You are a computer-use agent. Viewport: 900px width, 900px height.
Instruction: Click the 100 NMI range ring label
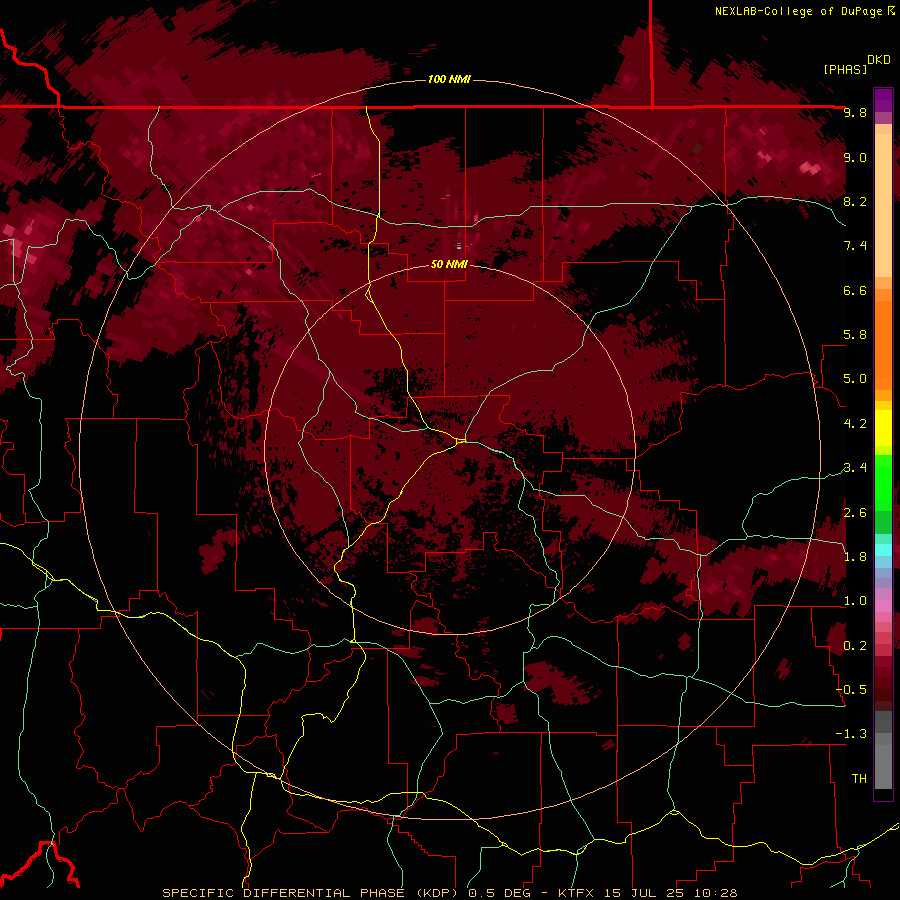point(449,79)
